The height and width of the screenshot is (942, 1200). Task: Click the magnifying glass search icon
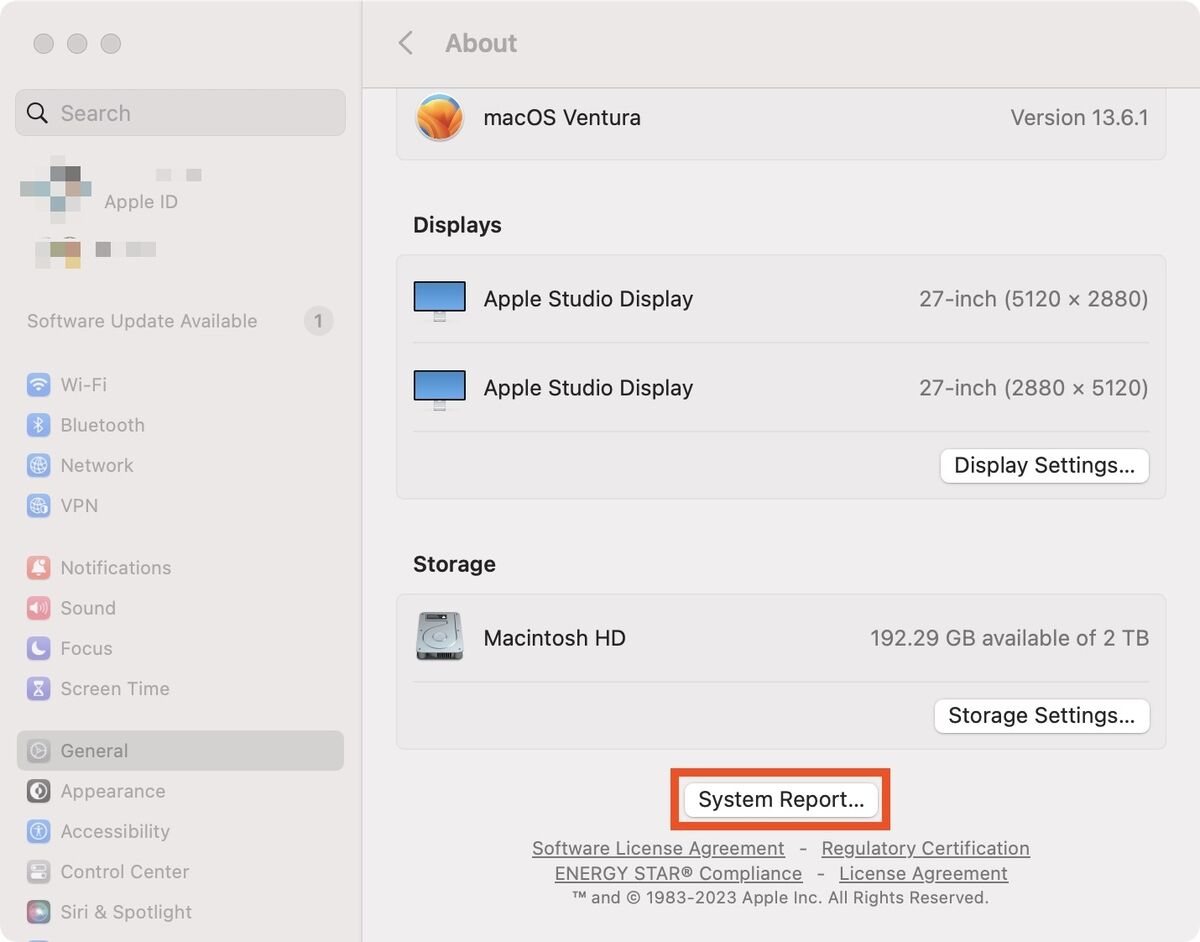coord(37,113)
